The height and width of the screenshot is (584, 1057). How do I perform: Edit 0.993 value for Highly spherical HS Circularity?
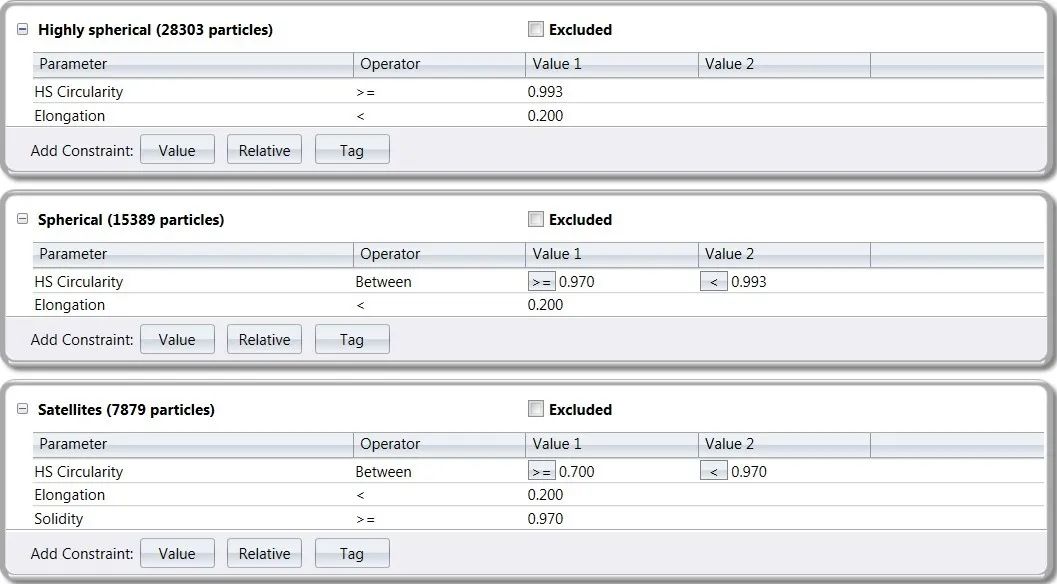click(545, 92)
